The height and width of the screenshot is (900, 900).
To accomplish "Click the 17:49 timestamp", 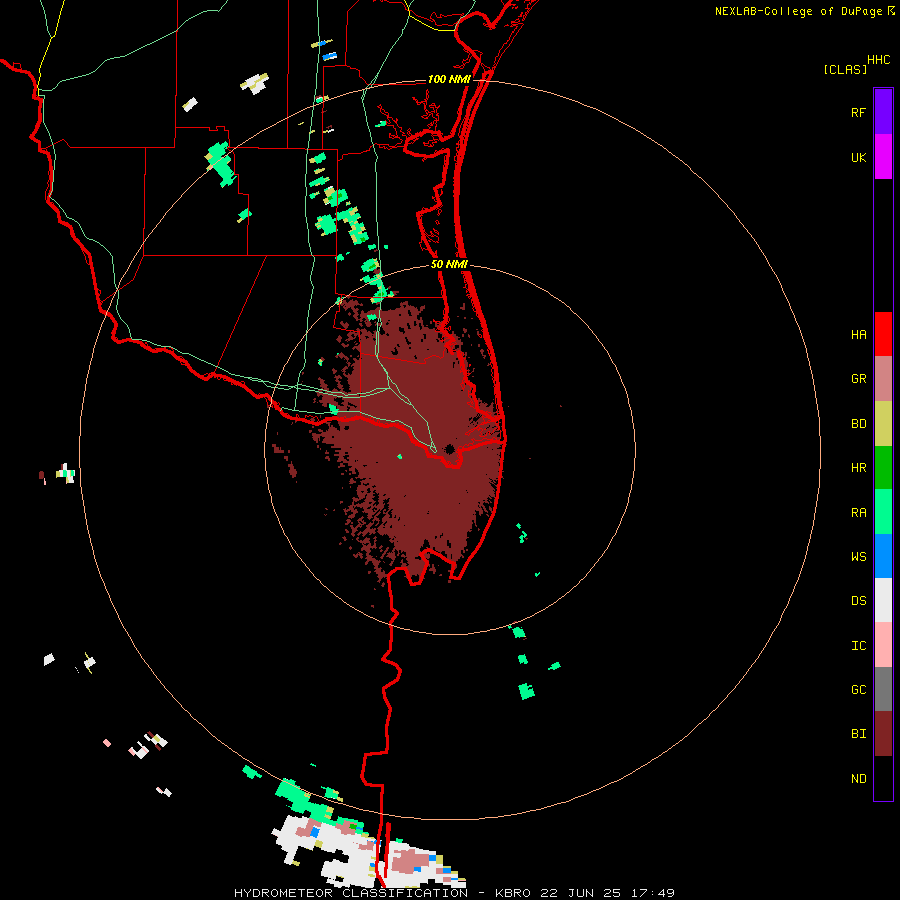I will point(653,893).
